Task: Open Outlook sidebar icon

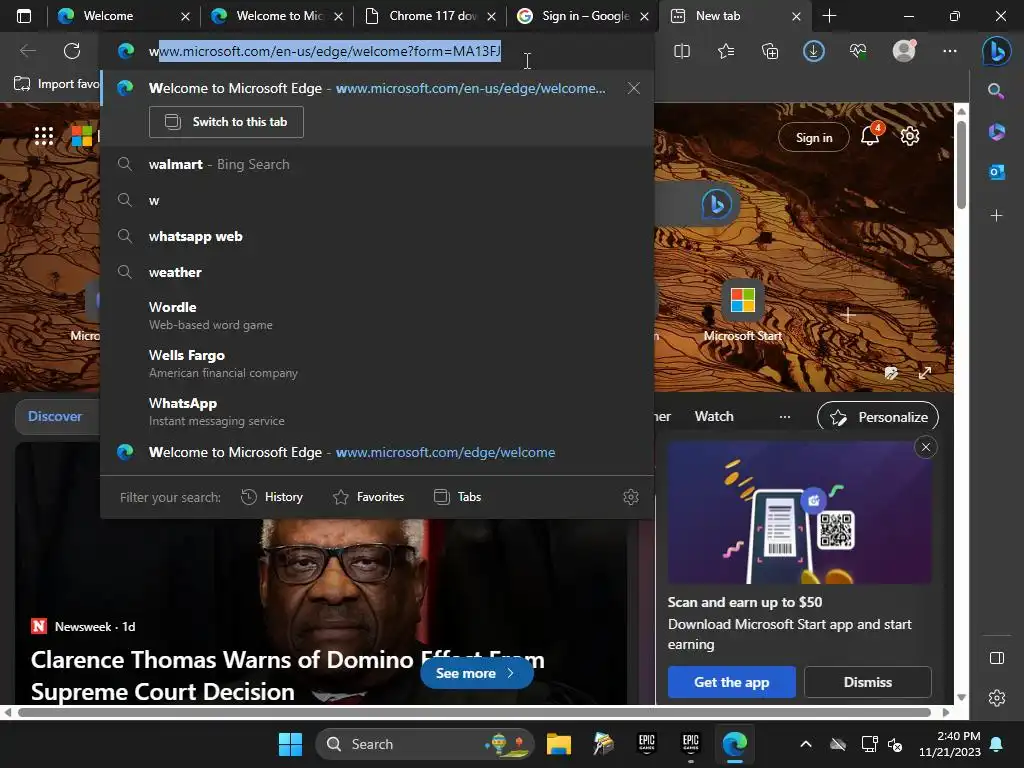Action: [x=996, y=172]
